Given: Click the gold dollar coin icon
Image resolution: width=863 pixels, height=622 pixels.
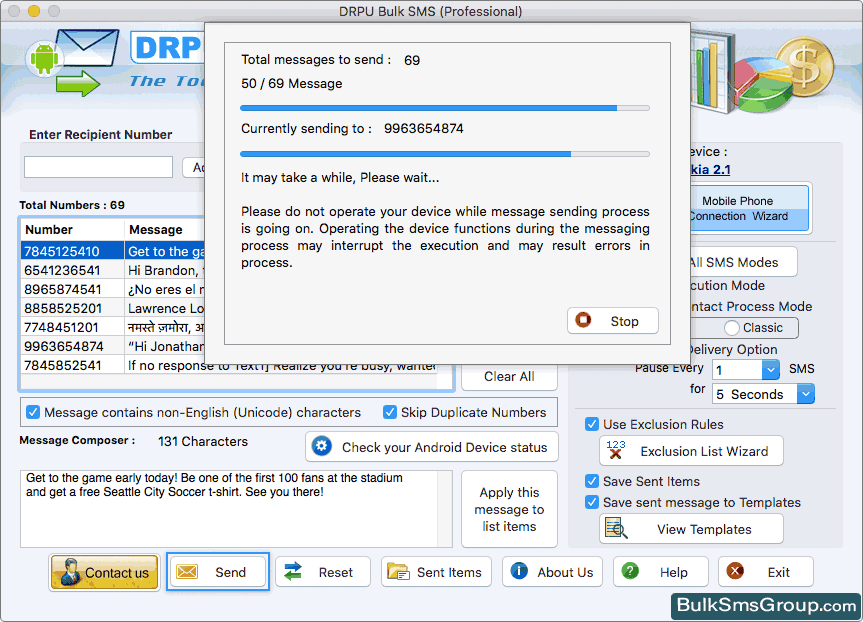Looking at the screenshot, I should 805,69.
